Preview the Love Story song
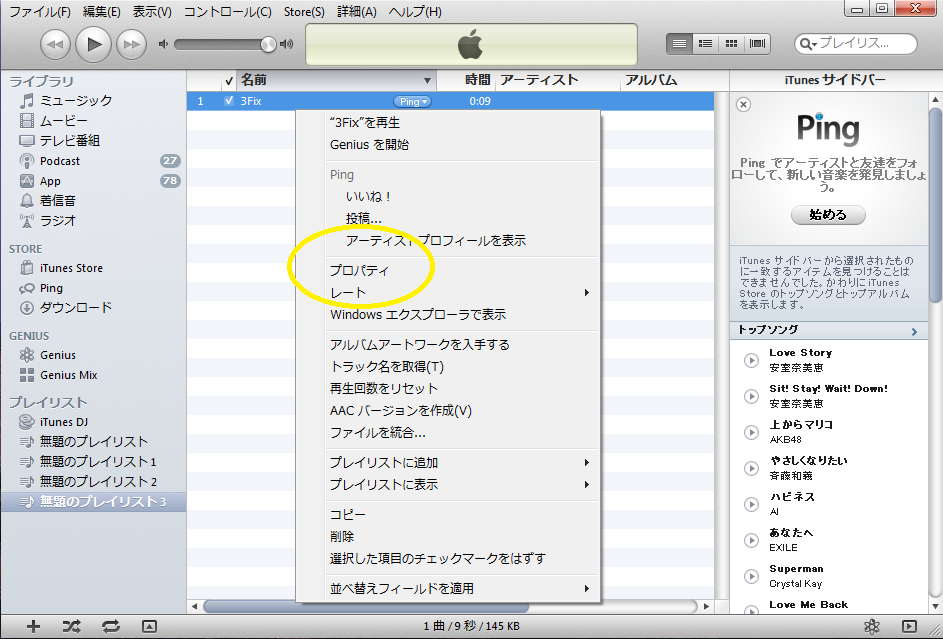943x639 pixels. pyautogui.click(x=751, y=360)
